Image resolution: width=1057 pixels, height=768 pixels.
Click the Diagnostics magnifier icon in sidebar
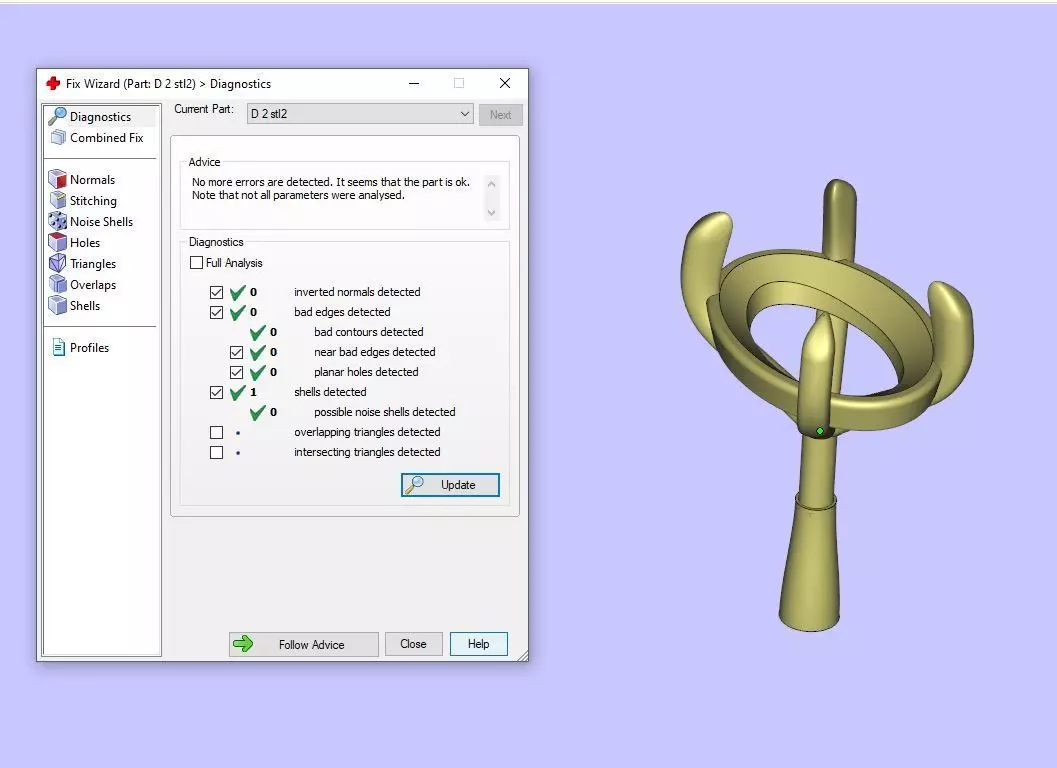(57, 116)
